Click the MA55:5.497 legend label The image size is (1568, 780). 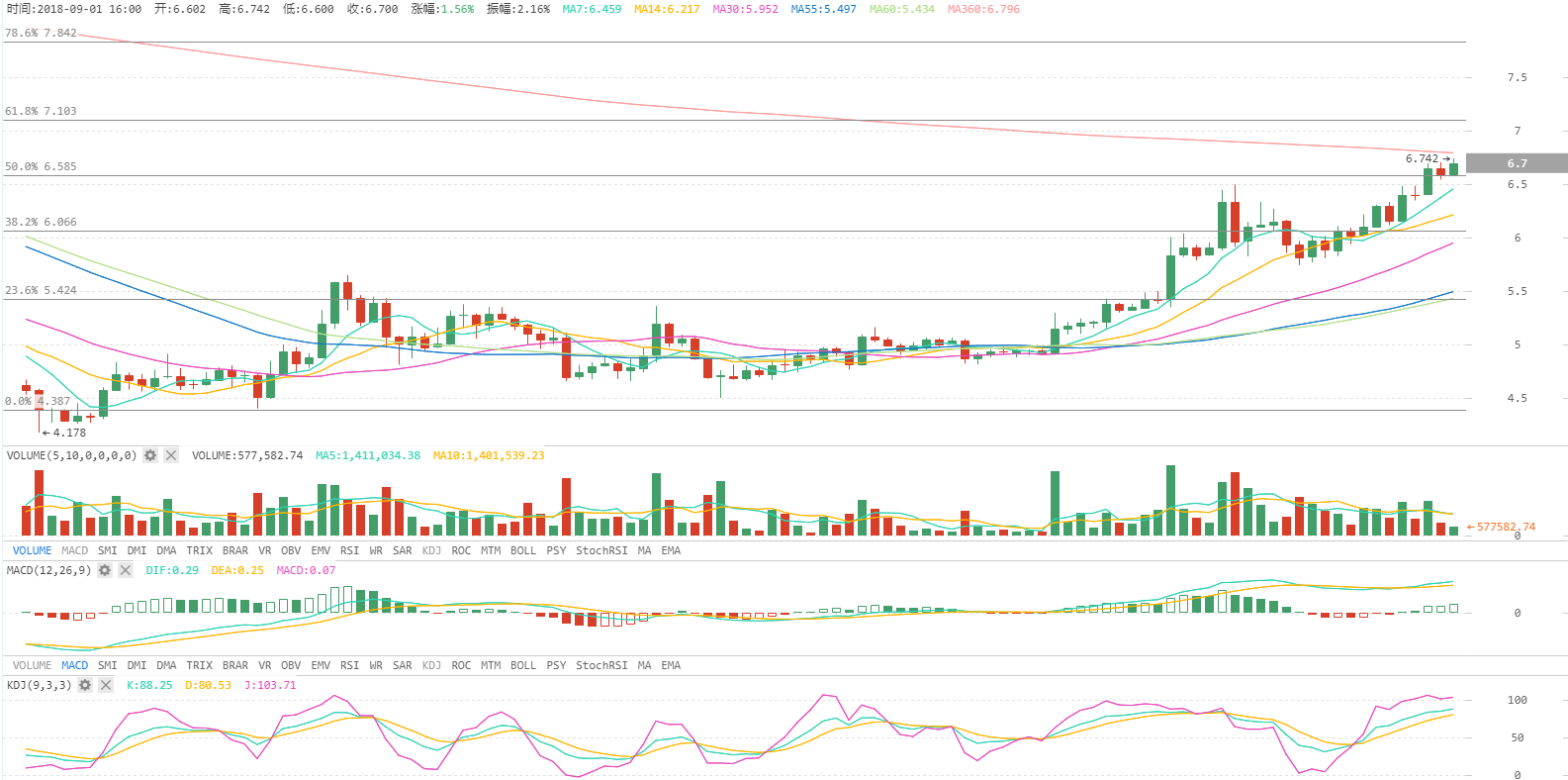pos(823,9)
